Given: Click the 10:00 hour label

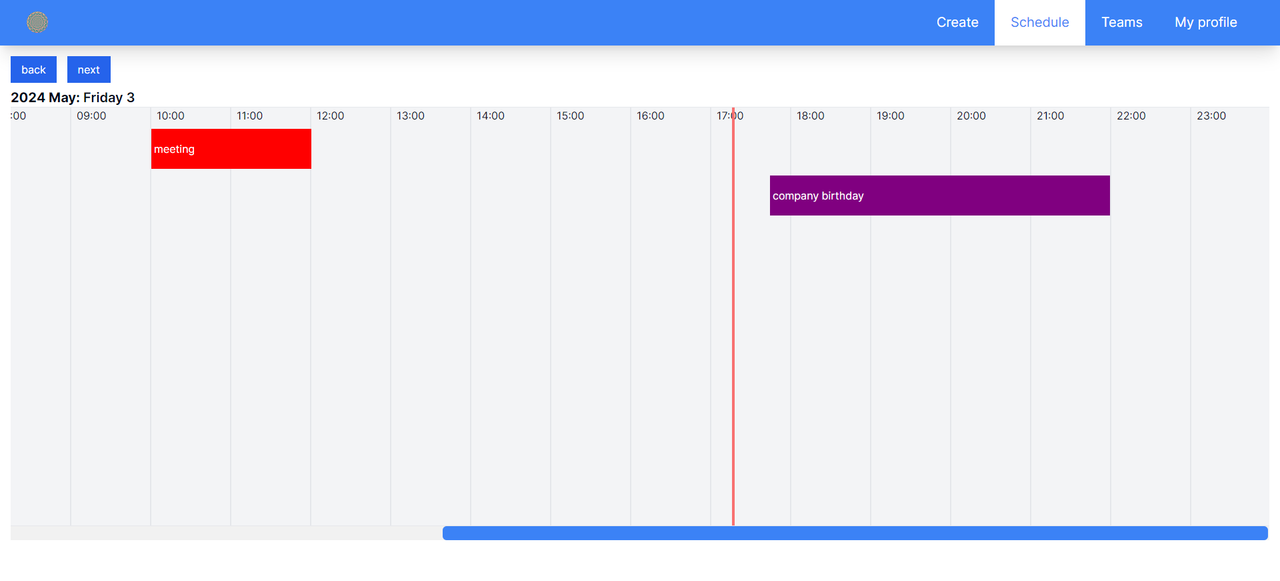Looking at the screenshot, I should (171, 116).
